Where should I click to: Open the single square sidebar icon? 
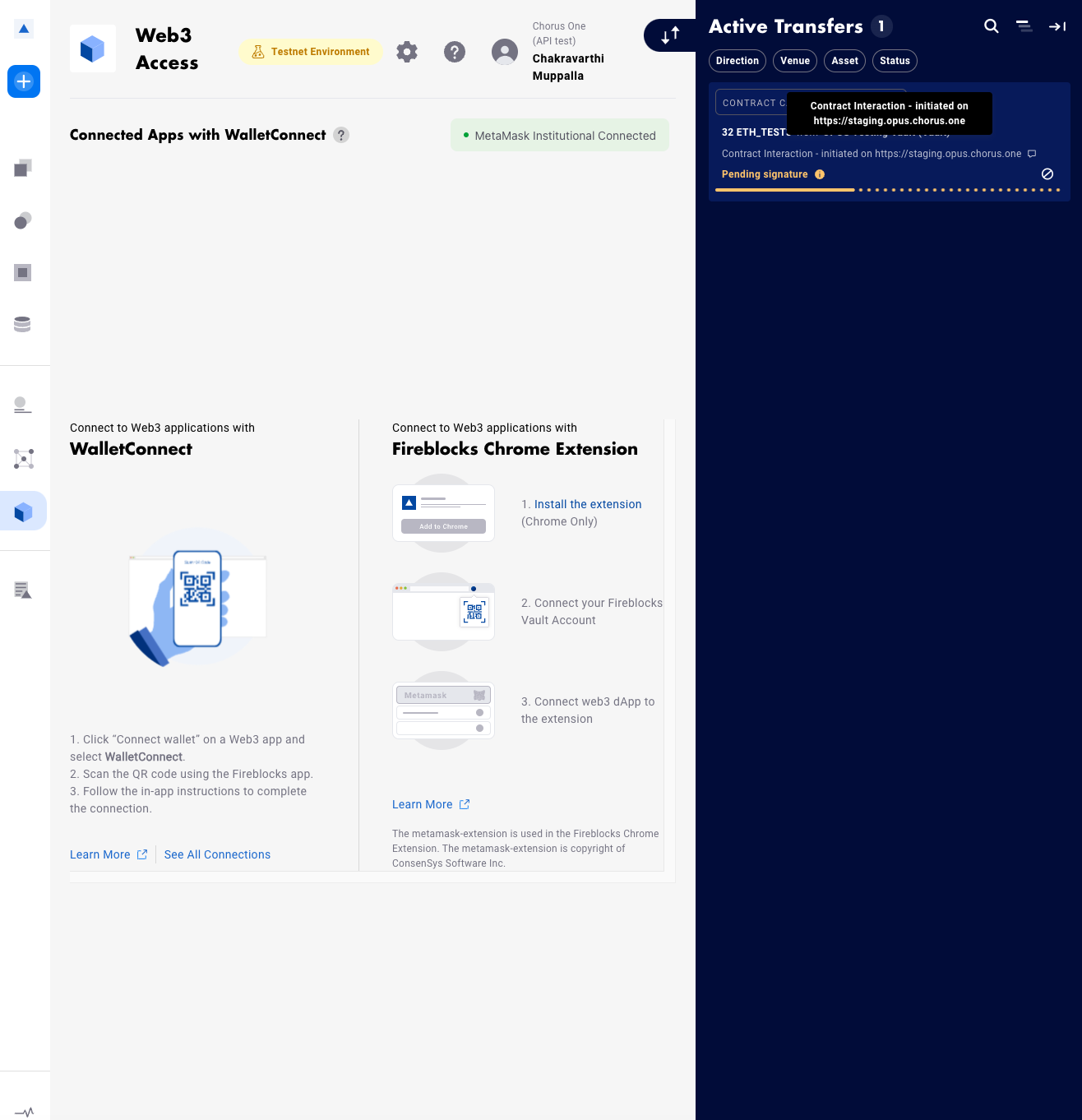tap(23, 272)
